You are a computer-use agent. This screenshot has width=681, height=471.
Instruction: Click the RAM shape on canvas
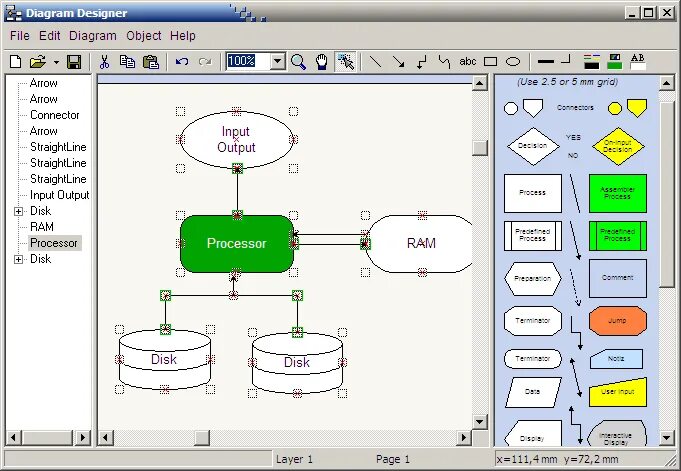(x=419, y=244)
